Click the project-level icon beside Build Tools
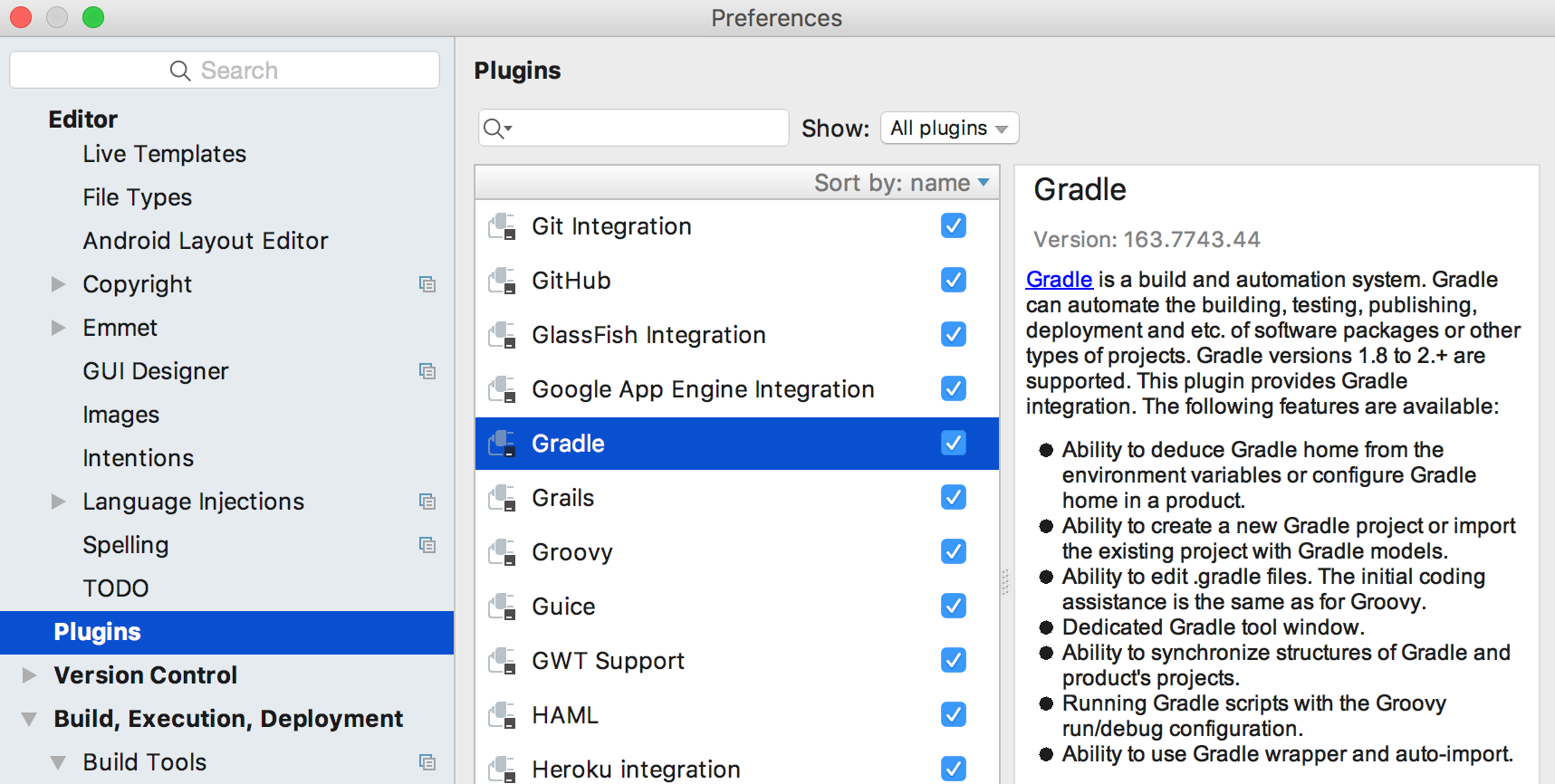Image resolution: width=1555 pixels, height=784 pixels. (427, 762)
